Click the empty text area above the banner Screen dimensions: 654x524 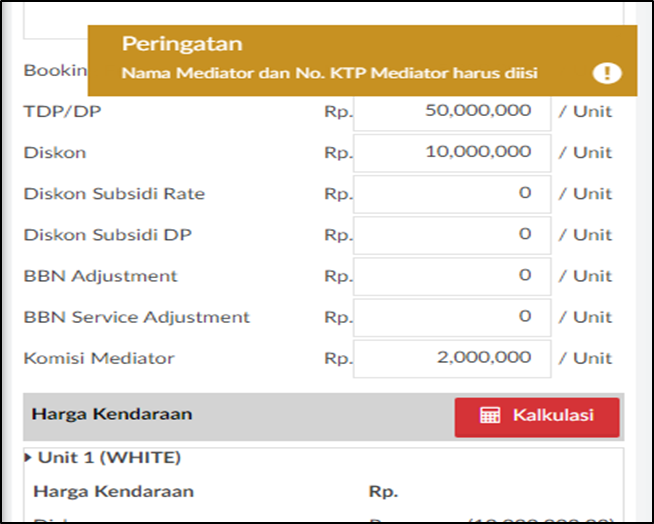323,19
